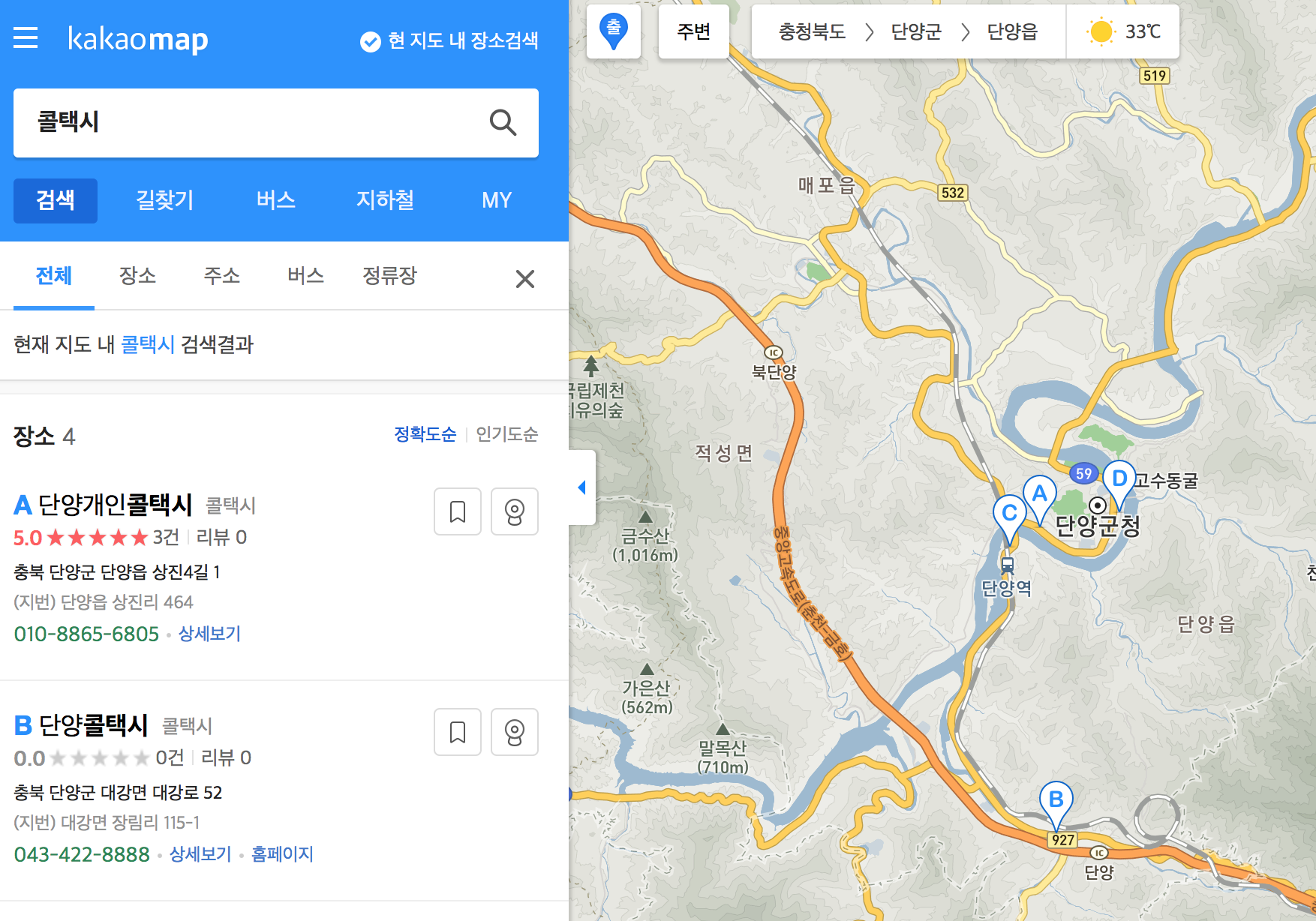1316x921 pixels.
Task: Select the 정류장 results filter tab
Action: coord(389,276)
